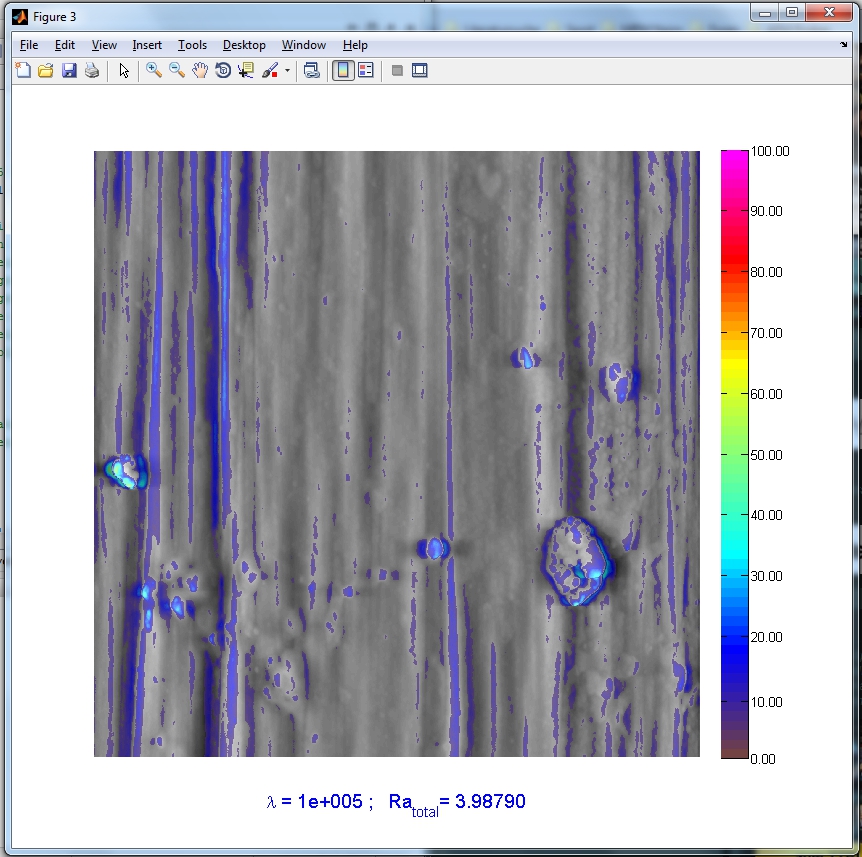
Task: Click the Link Plot toolbar button
Action: click(x=312, y=71)
